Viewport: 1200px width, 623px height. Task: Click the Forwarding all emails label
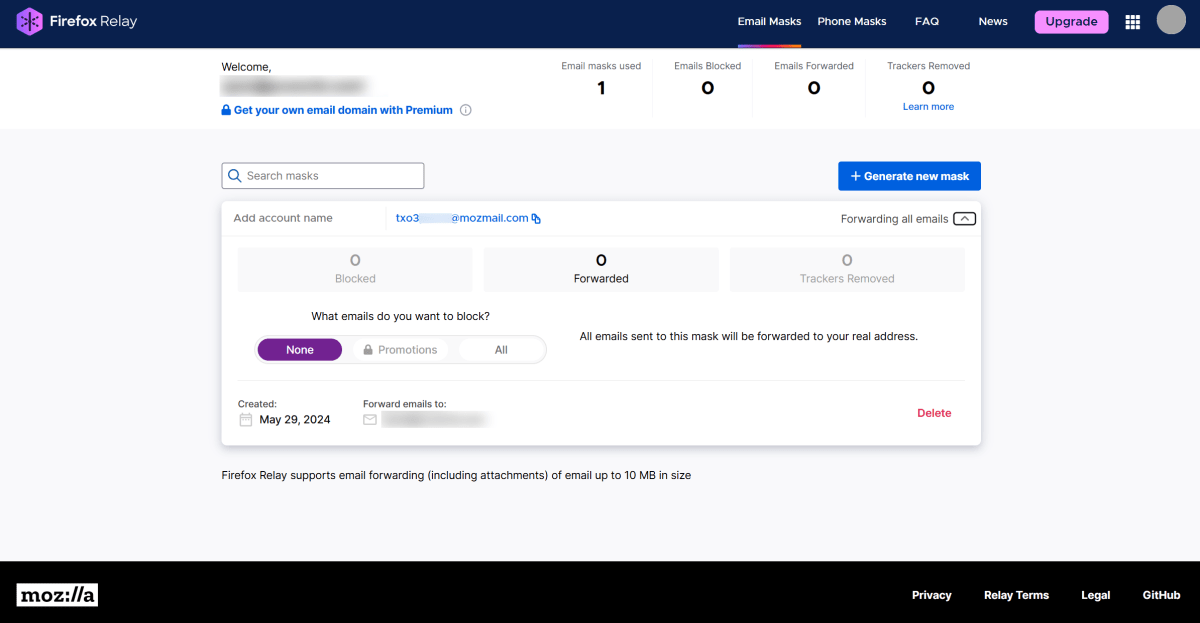[894, 219]
